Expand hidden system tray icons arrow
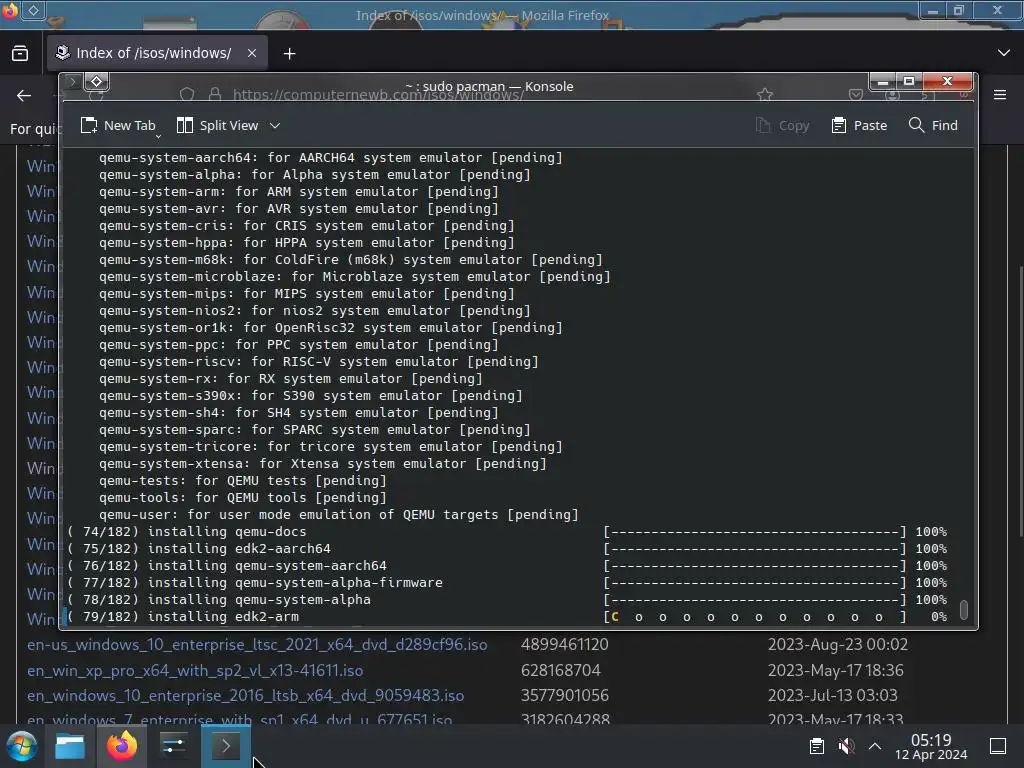This screenshot has width=1024, height=768. [x=875, y=746]
